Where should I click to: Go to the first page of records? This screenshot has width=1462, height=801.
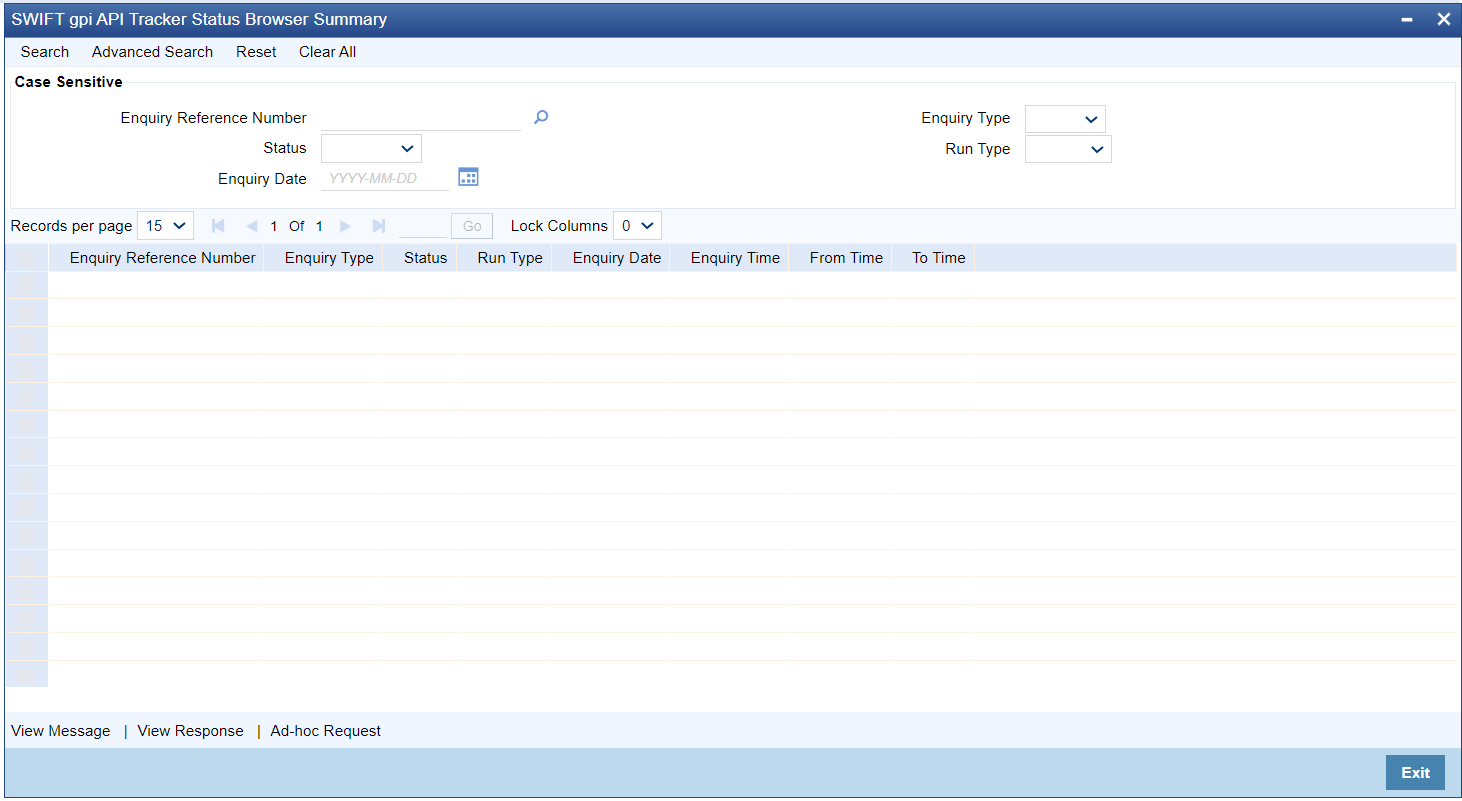(218, 226)
